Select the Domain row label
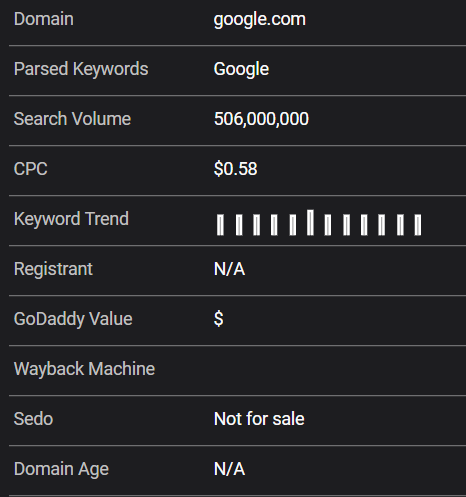The image size is (466, 497). click(44, 19)
